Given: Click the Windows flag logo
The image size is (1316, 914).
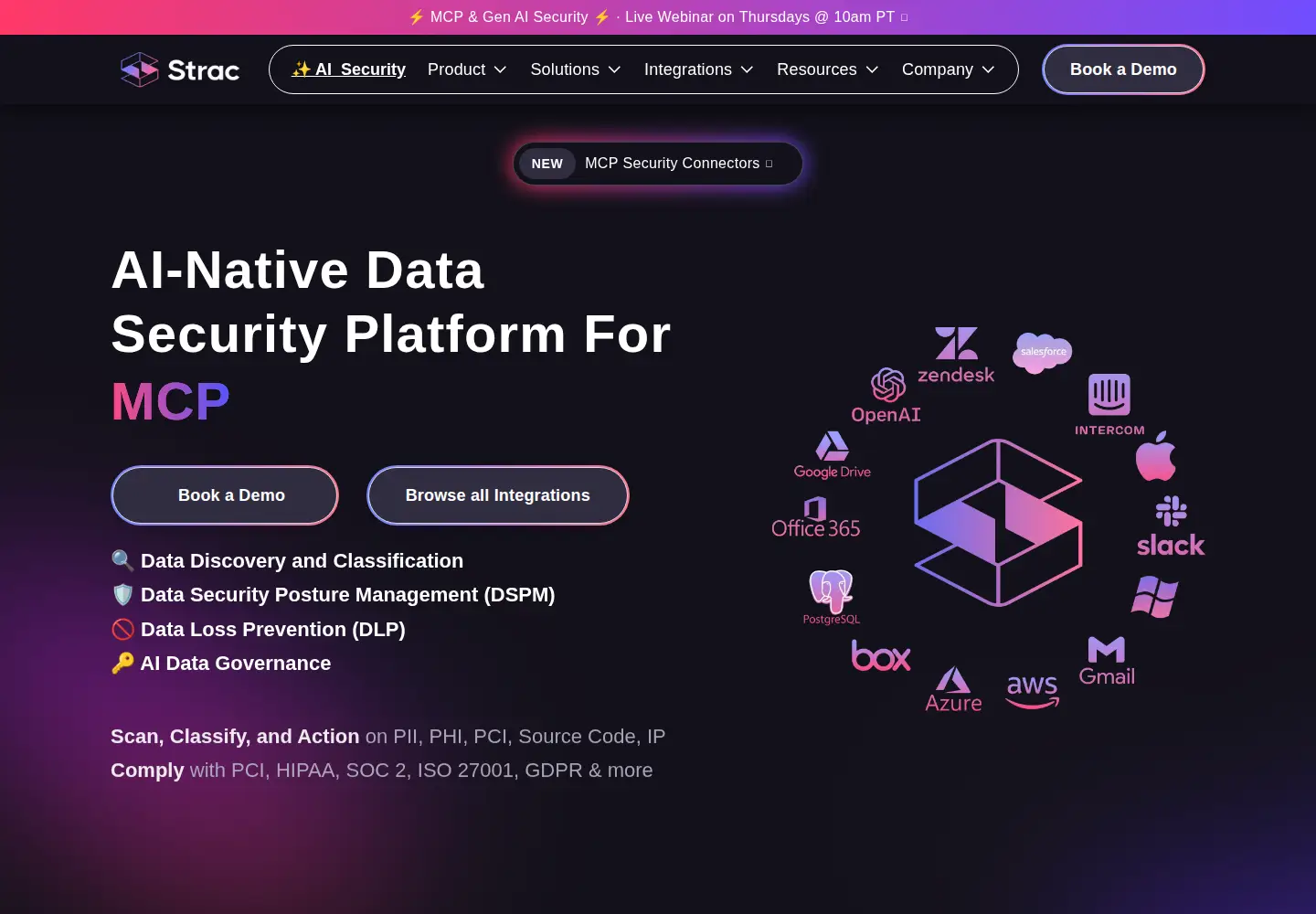Looking at the screenshot, I should (1155, 597).
